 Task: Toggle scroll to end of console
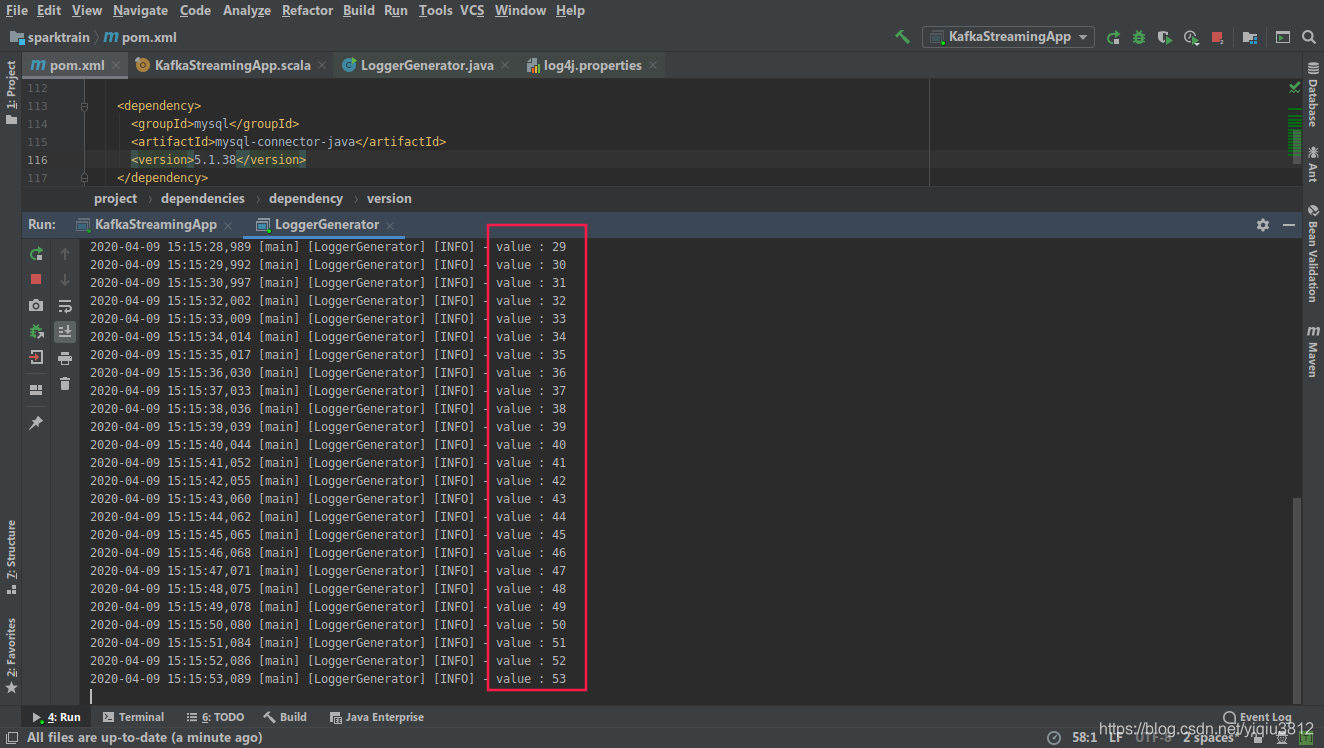tap(65, 331)
